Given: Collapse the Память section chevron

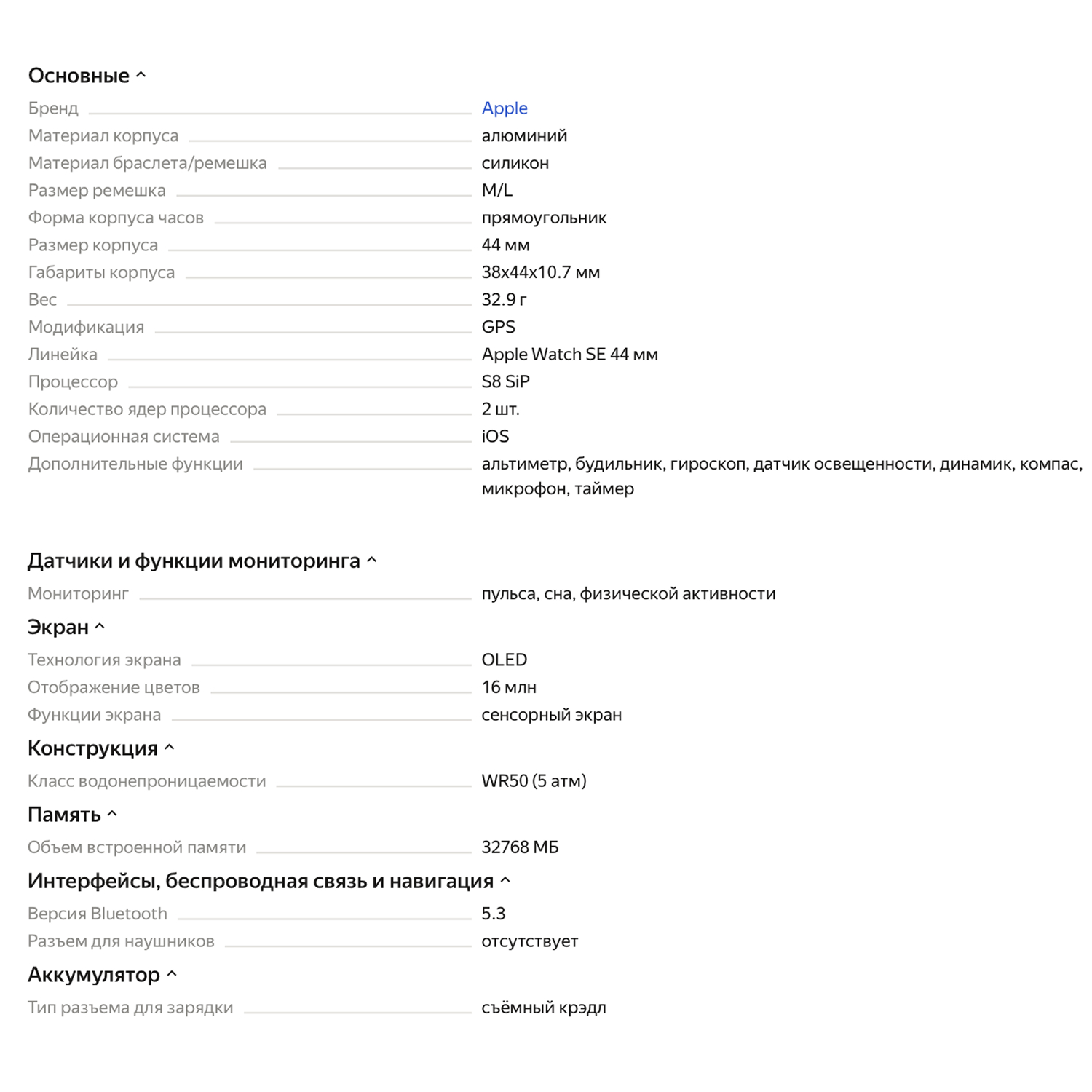Looking at the screenshot, I should [112, 814].
